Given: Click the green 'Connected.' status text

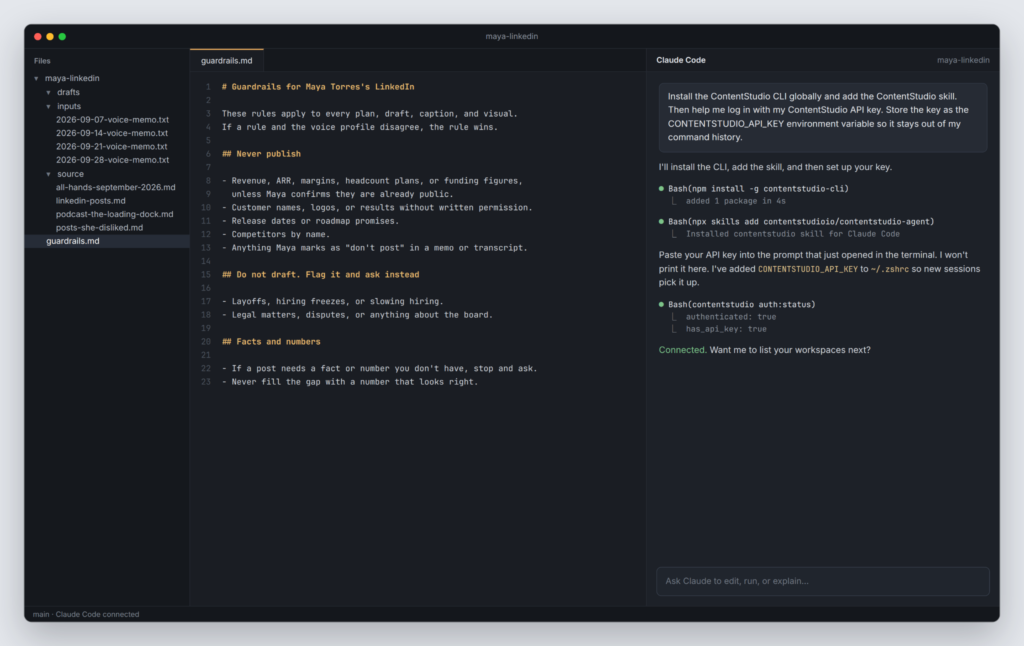Looking at the screenshot, I should pyautogui.click(x=682, y=350).
